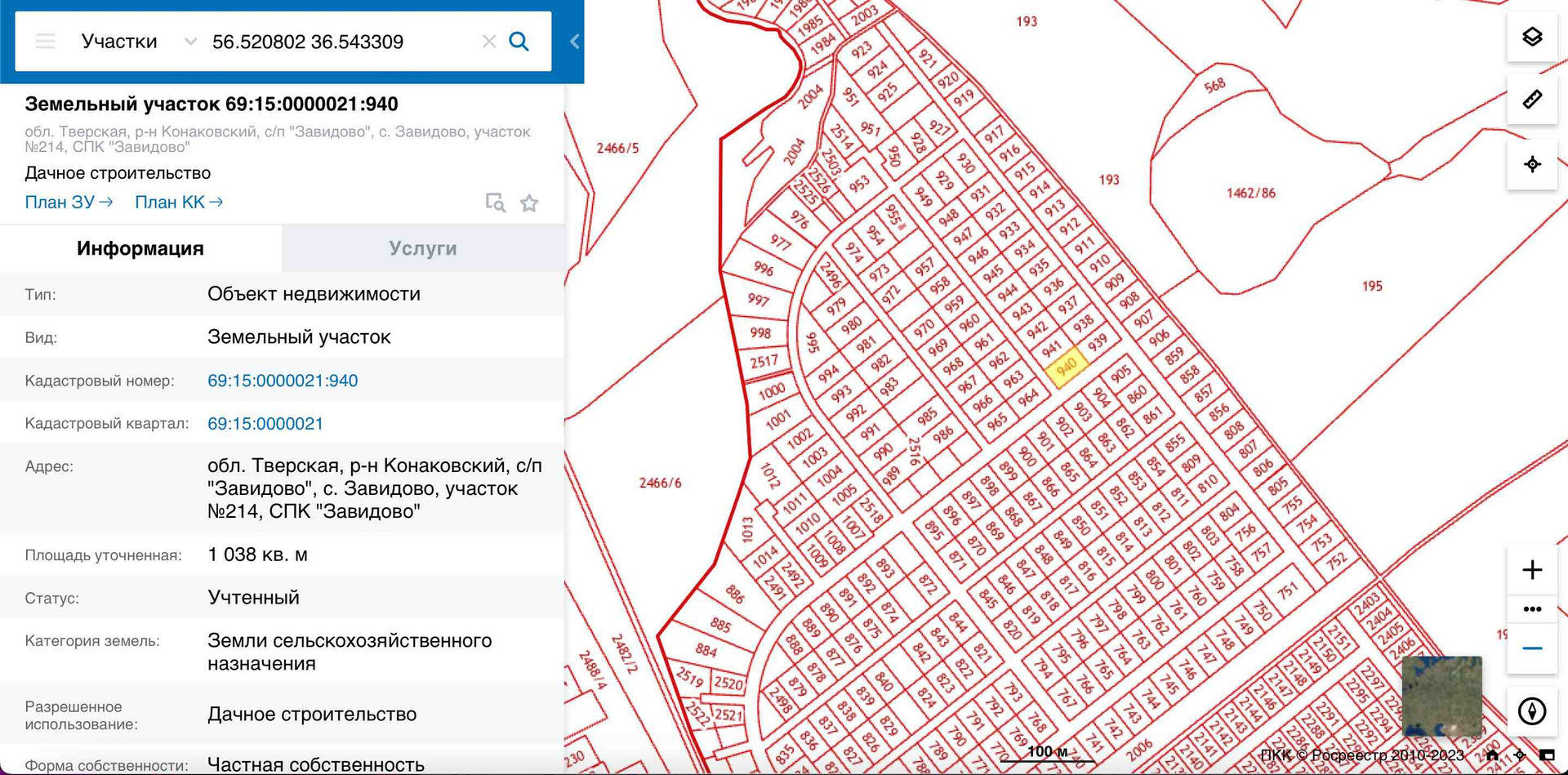Reset map orientation with compass icon
1568x775 pixels.
1532,710
